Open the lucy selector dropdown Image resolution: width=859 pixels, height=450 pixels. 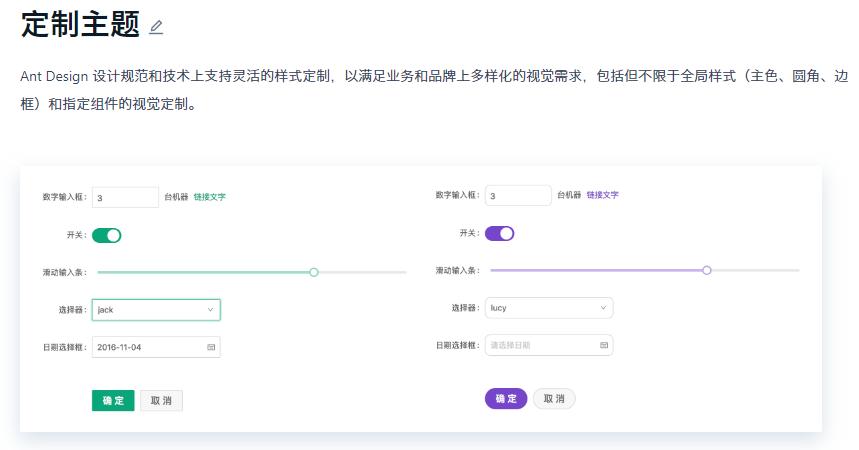tap(549, 308)
